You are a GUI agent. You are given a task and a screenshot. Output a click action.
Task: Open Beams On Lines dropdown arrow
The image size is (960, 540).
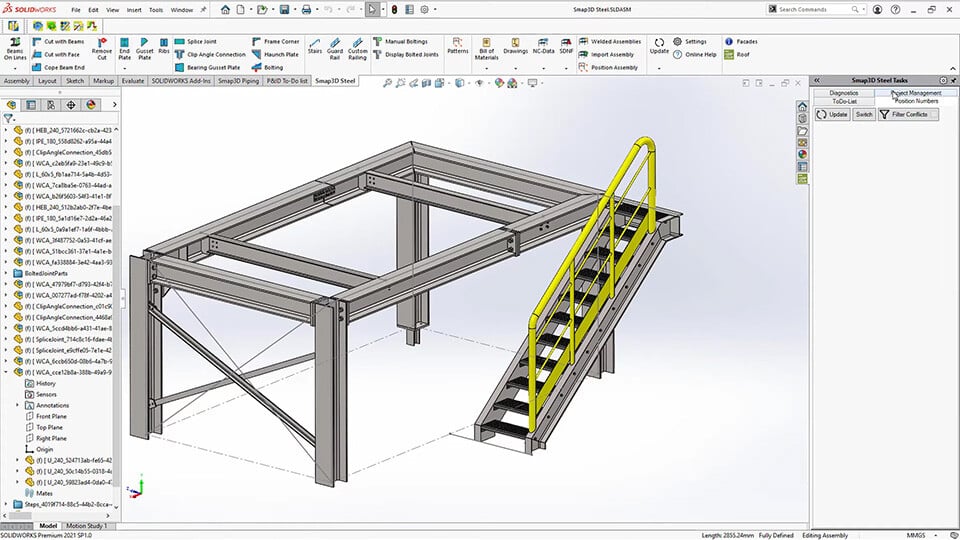(15, 68)
